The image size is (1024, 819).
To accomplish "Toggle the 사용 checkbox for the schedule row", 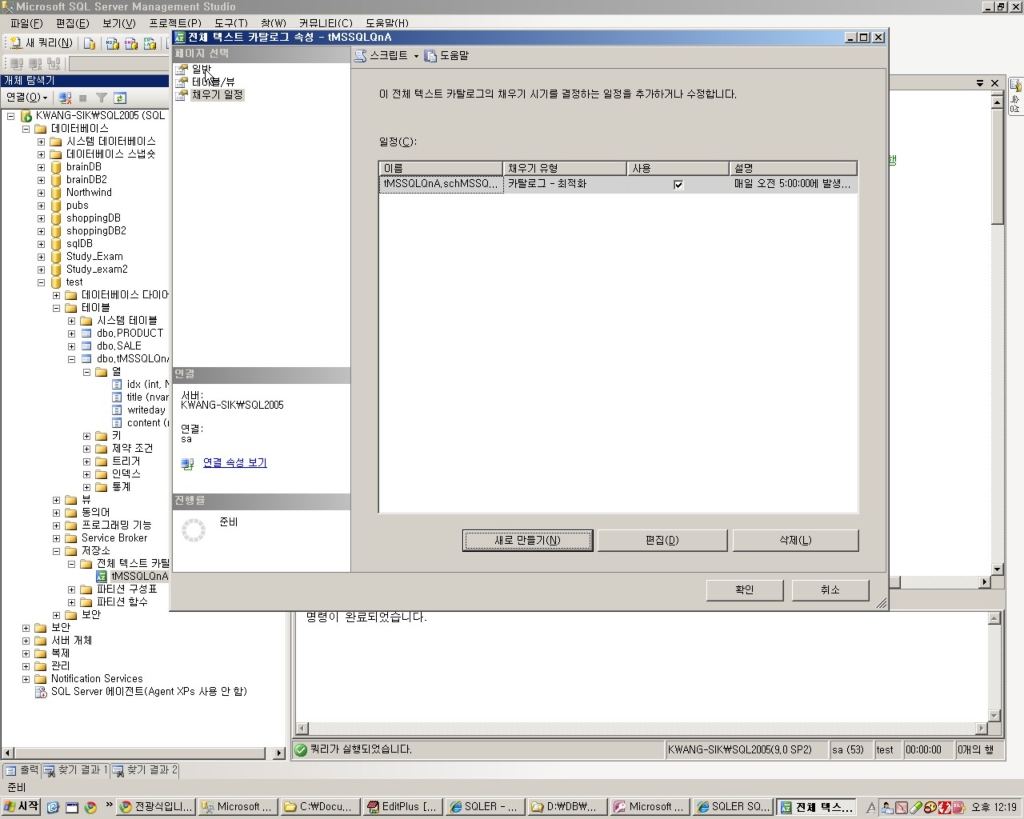I will point(678,185).
